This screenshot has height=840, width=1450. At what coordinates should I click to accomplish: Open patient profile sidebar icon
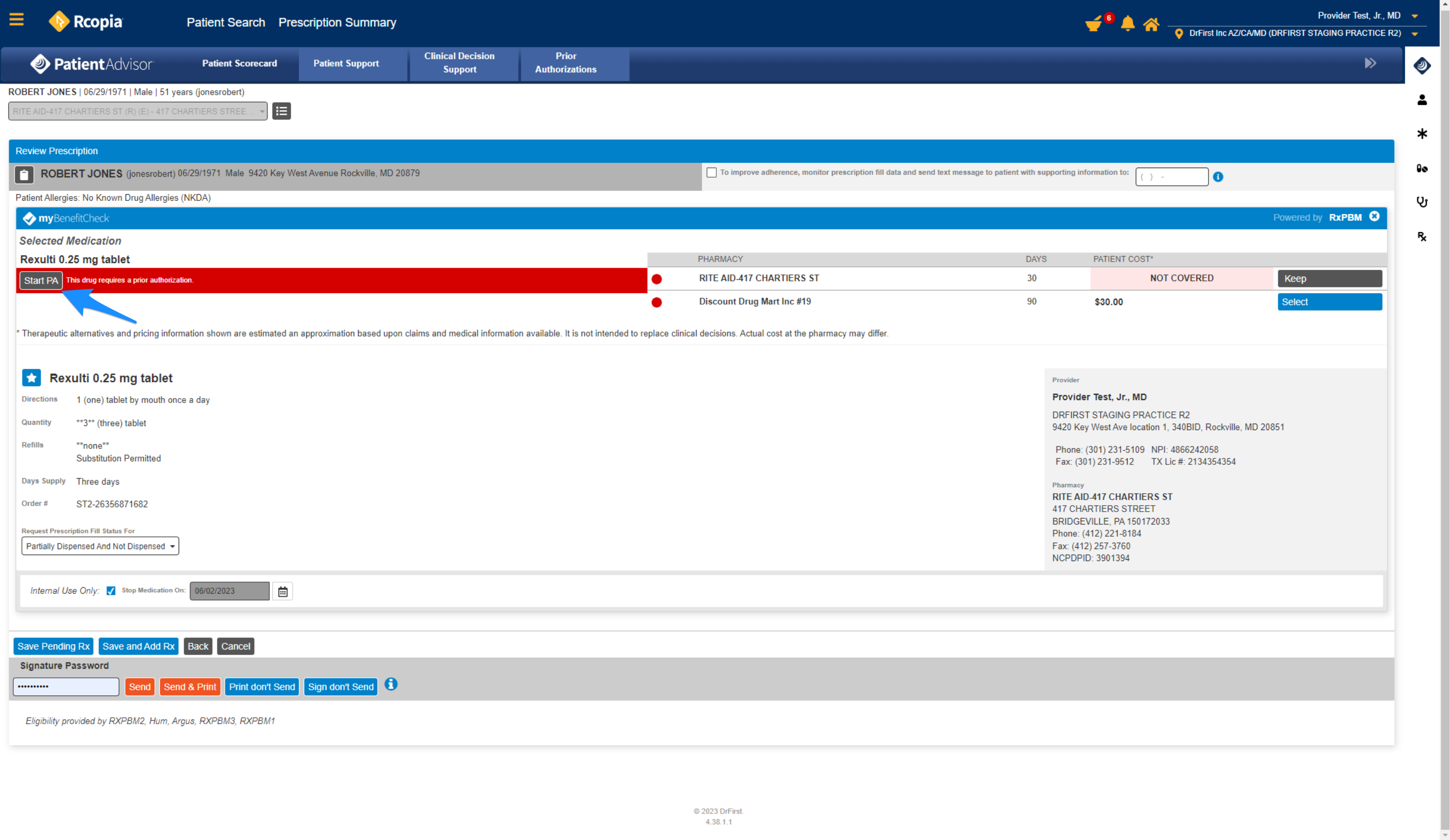point(1422,100)
